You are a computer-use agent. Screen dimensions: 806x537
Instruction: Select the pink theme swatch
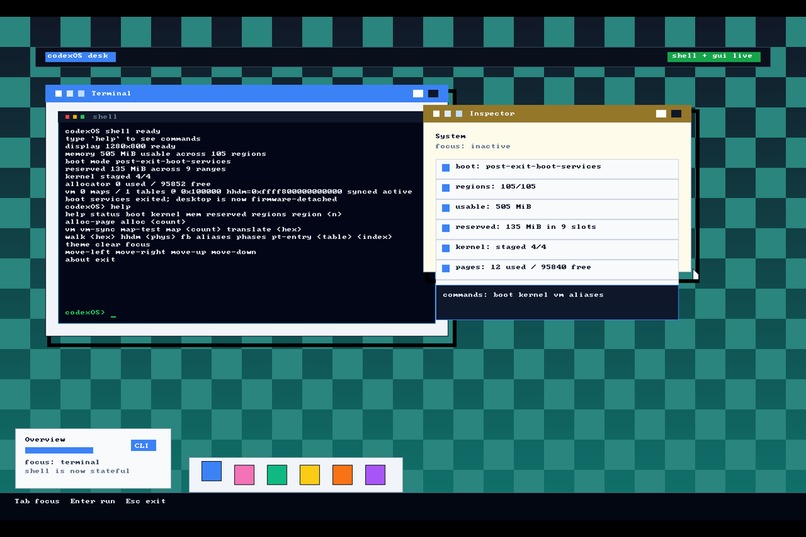[244, 475]
